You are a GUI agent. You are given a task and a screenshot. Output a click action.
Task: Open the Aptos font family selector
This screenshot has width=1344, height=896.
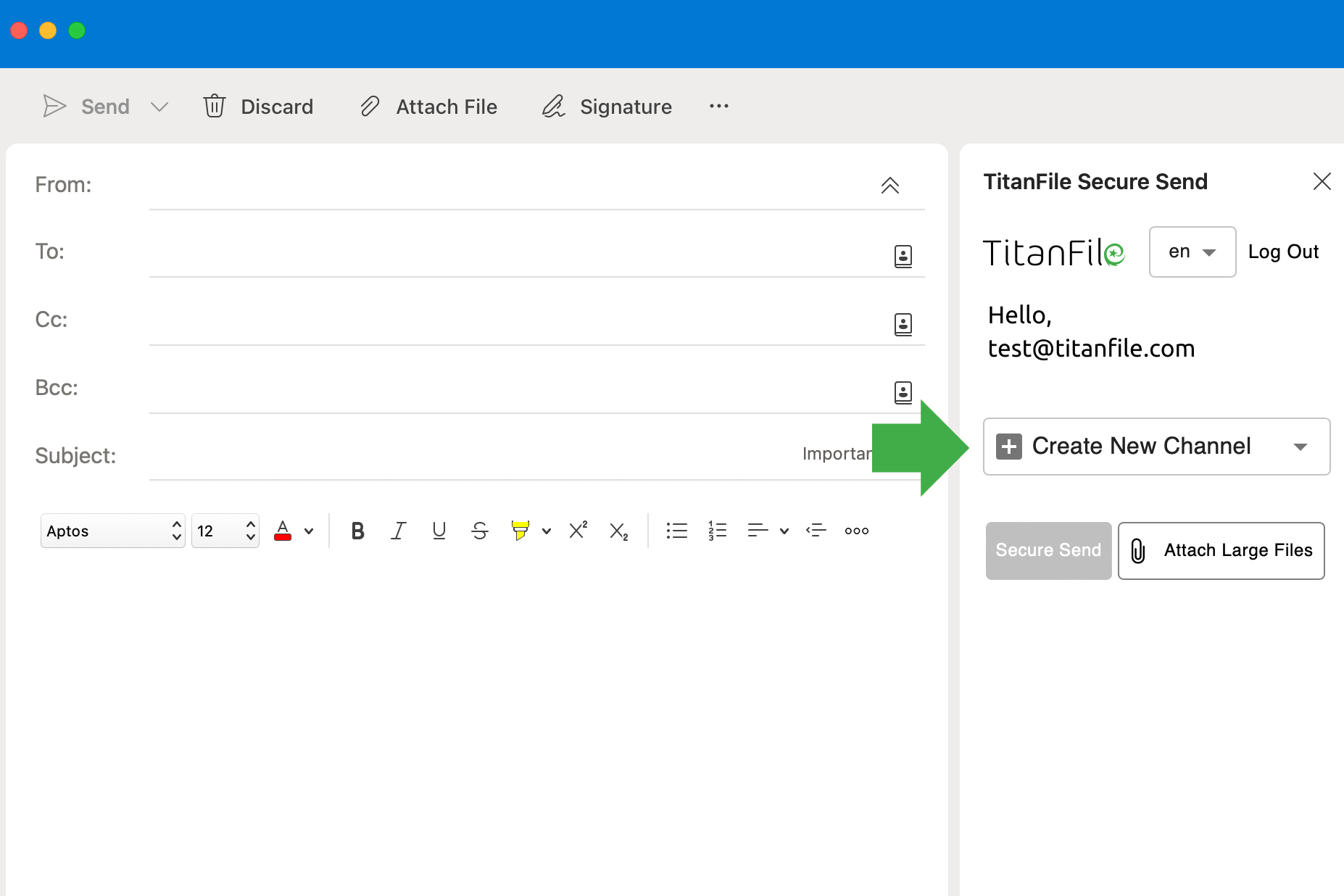tap(113, 531)
